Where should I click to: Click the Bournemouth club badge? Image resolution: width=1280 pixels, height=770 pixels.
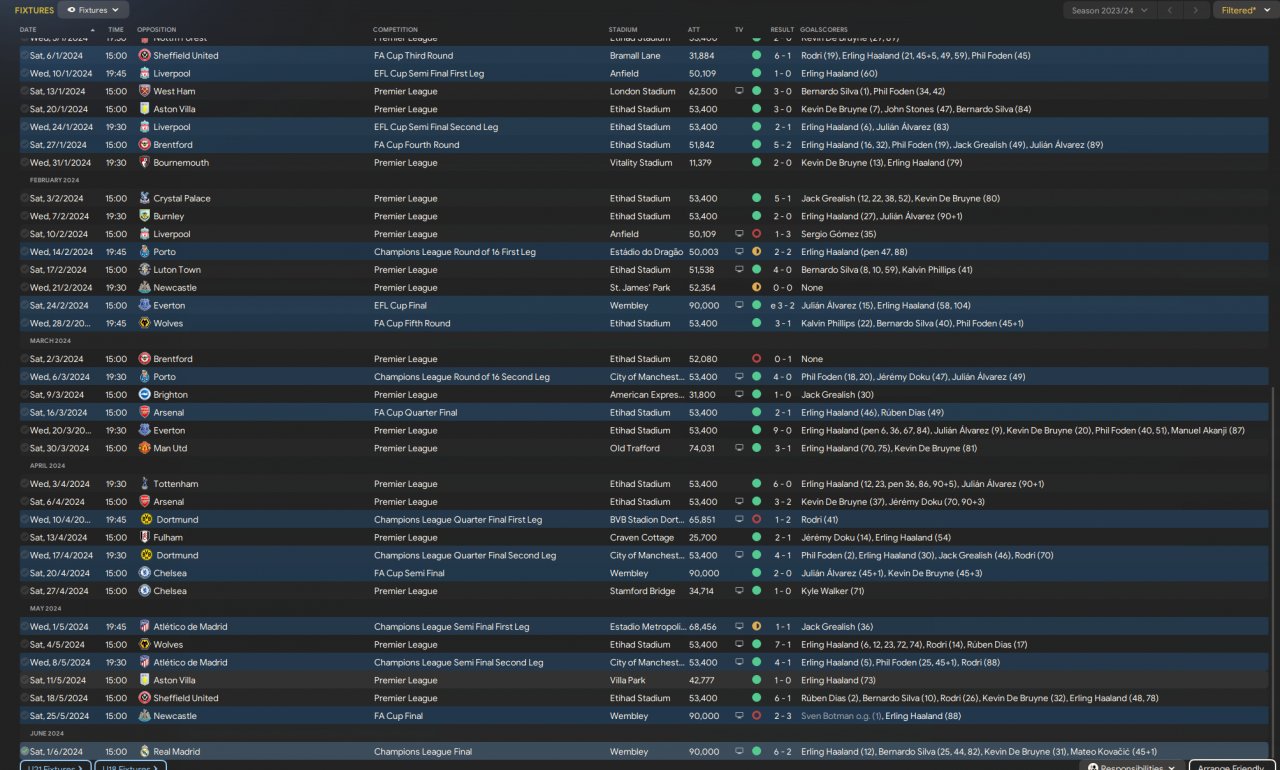145,163
